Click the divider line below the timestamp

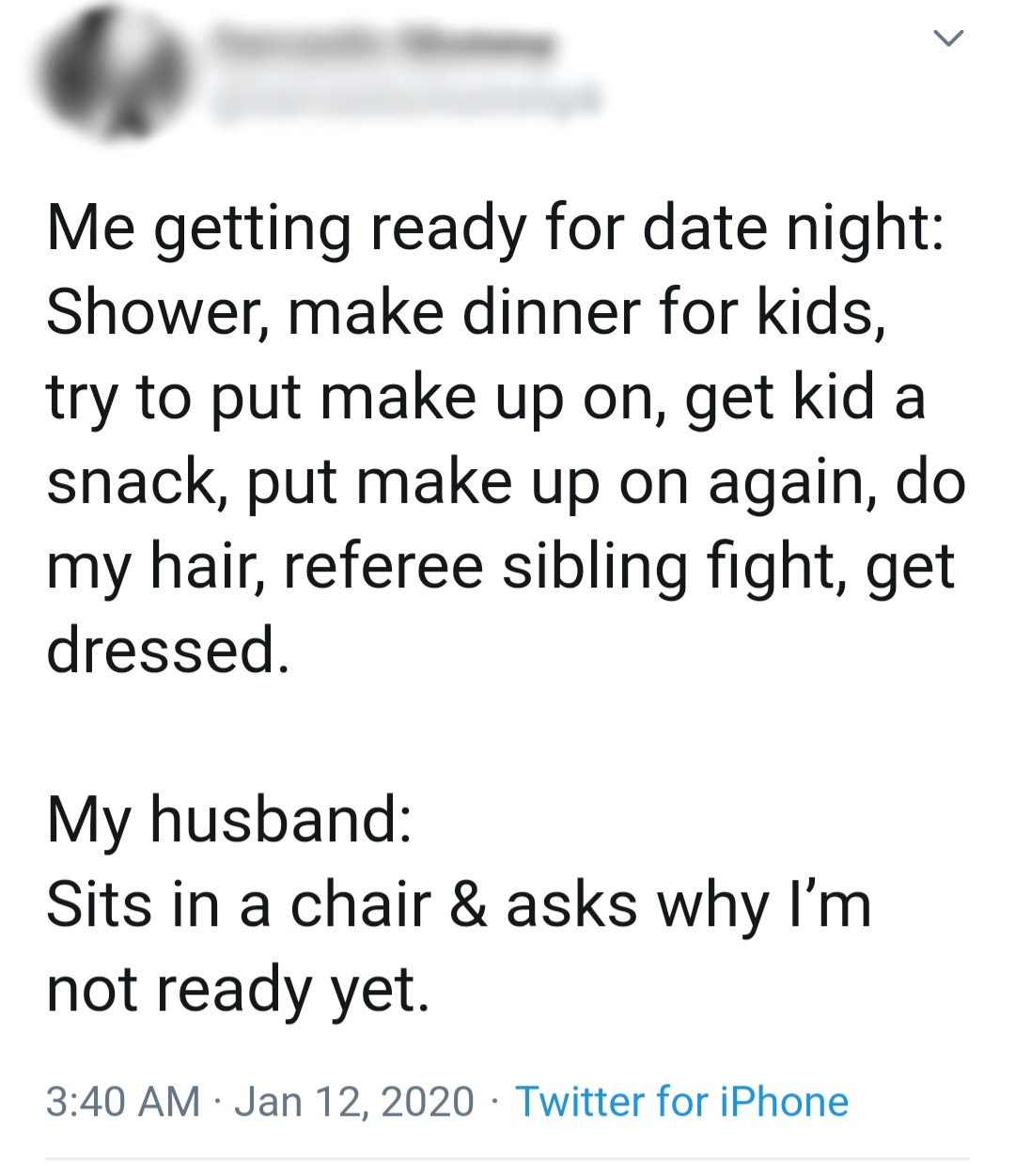[x=507, y=1158]
